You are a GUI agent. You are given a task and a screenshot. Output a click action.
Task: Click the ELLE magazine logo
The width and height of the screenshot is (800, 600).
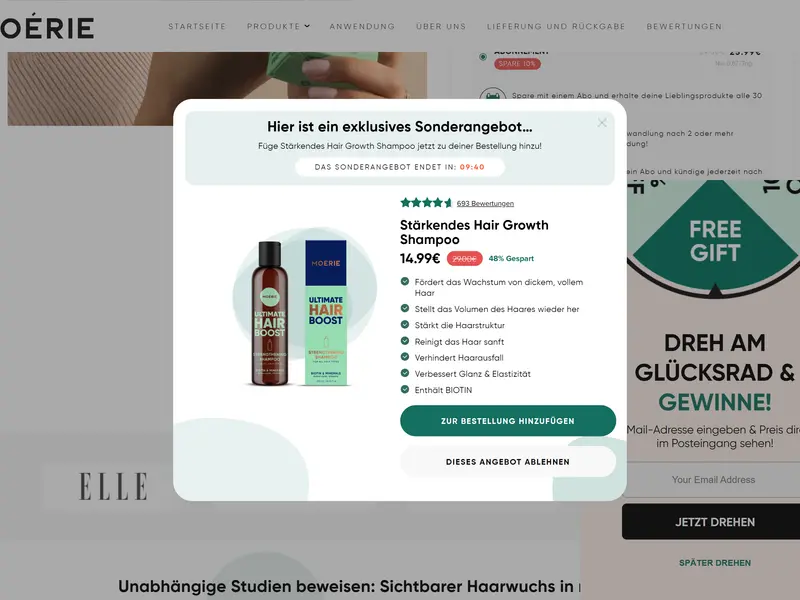[113, 486]
